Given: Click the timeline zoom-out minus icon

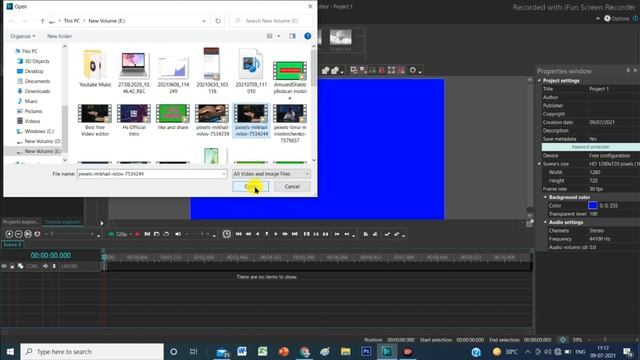Looking at the screenshot, I should 18,234.
